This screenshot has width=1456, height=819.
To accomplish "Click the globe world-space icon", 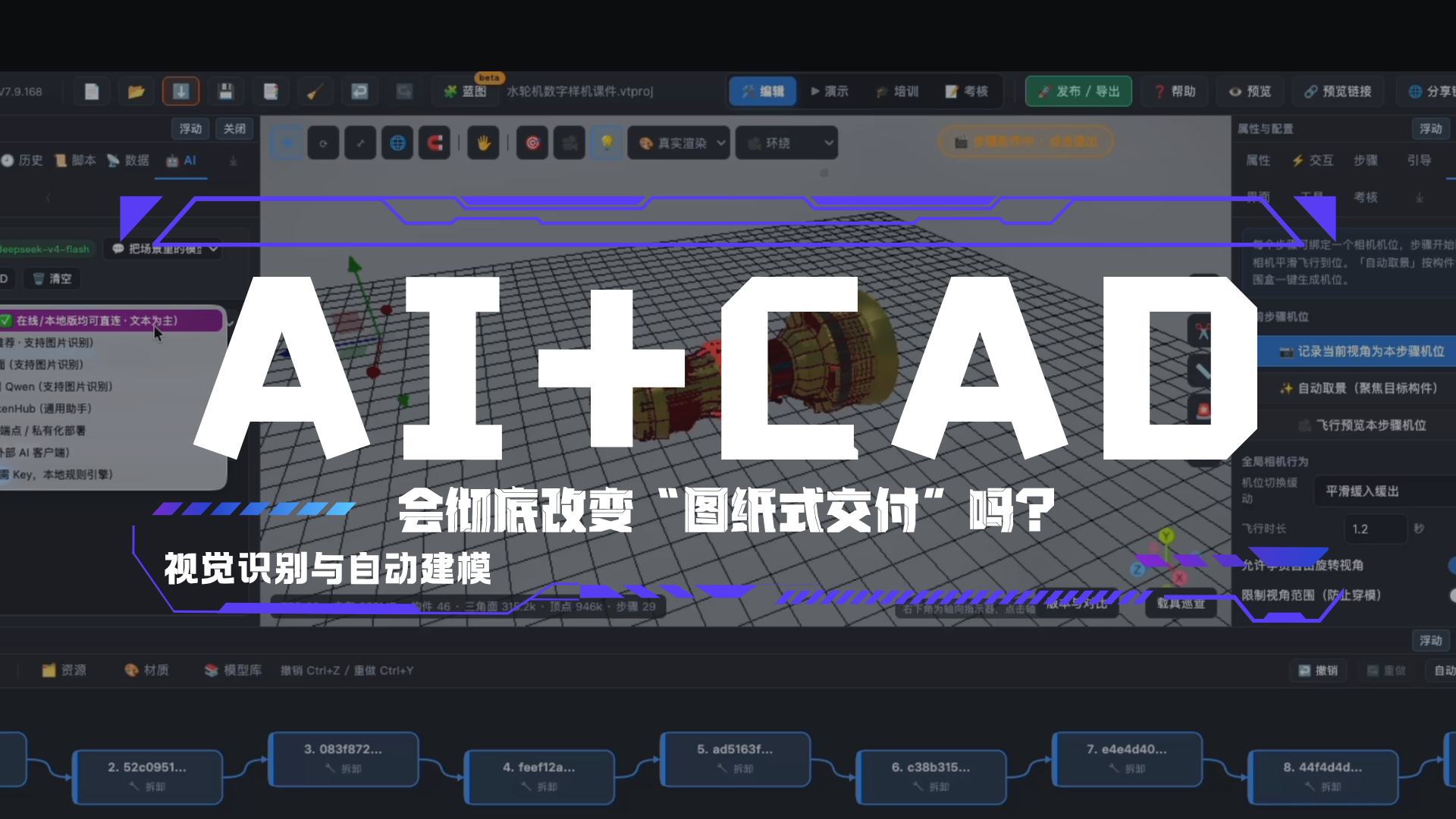I will click(397, 143).
